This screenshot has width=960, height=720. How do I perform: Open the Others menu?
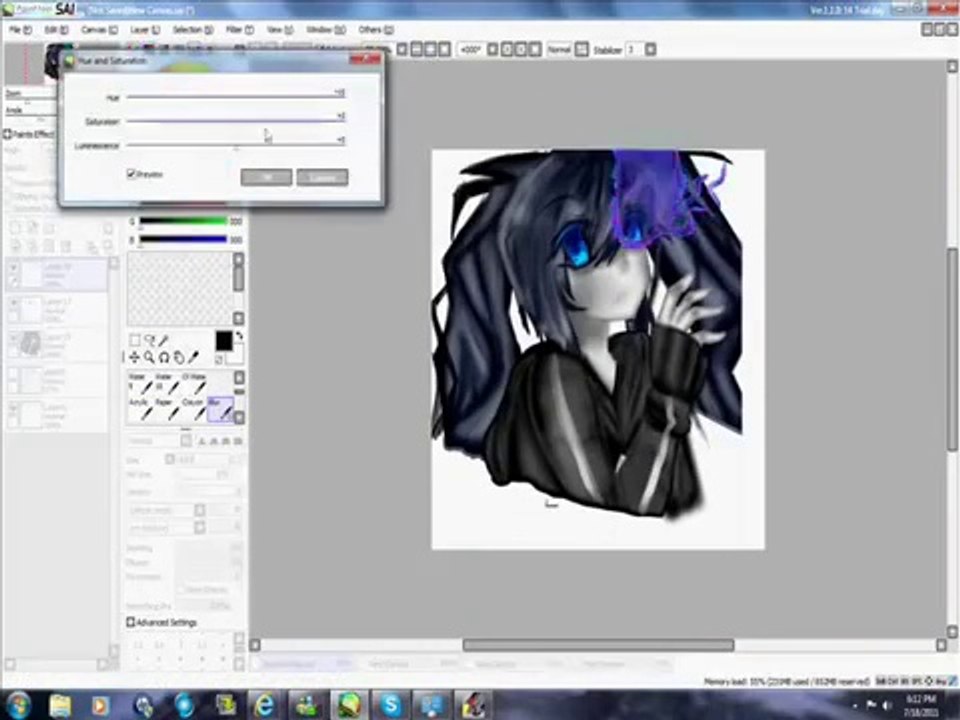coord(375,29)
